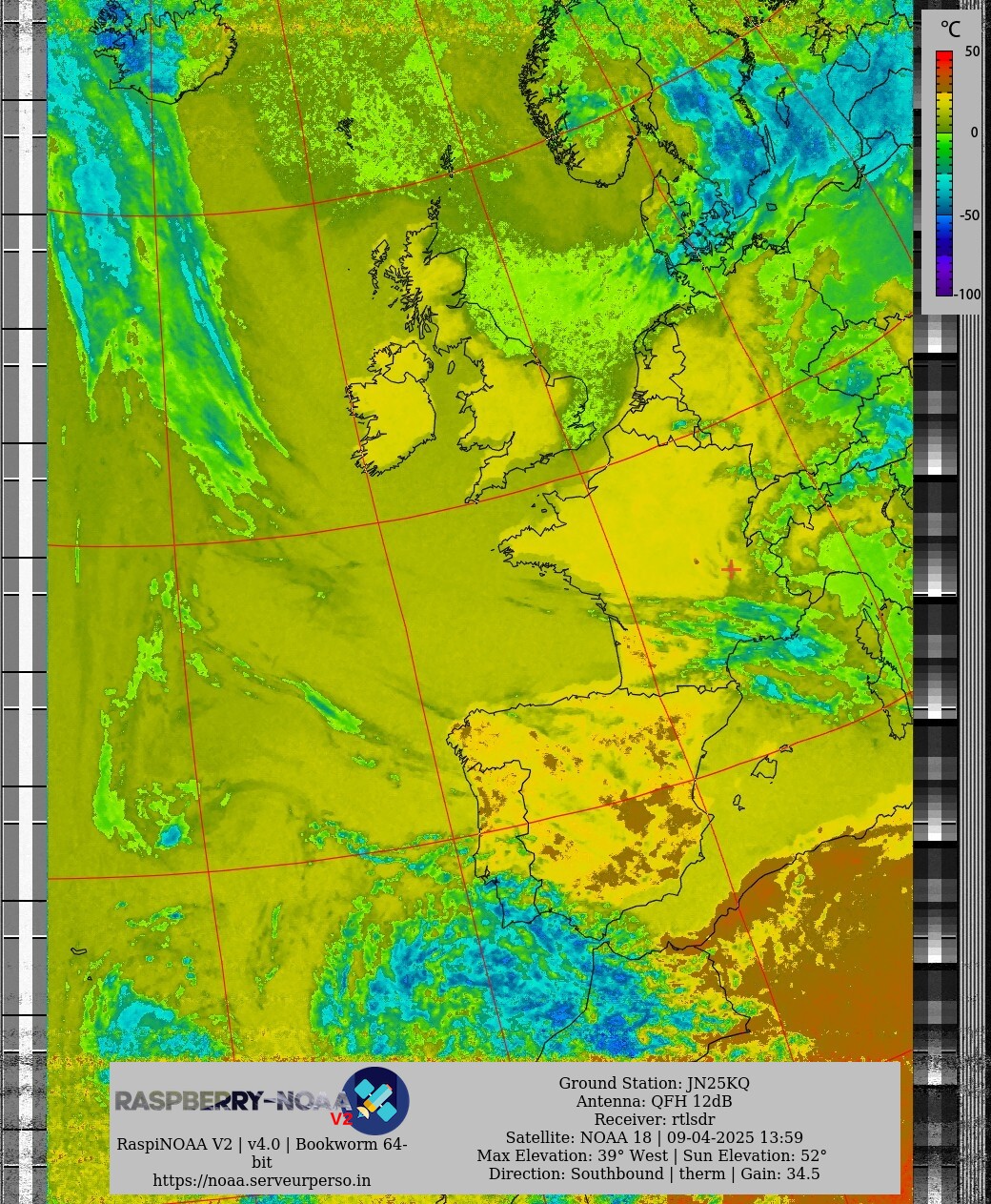Click the Direction: Southbound therm Gain line
991x1204 pixels.
point(654,1173)
